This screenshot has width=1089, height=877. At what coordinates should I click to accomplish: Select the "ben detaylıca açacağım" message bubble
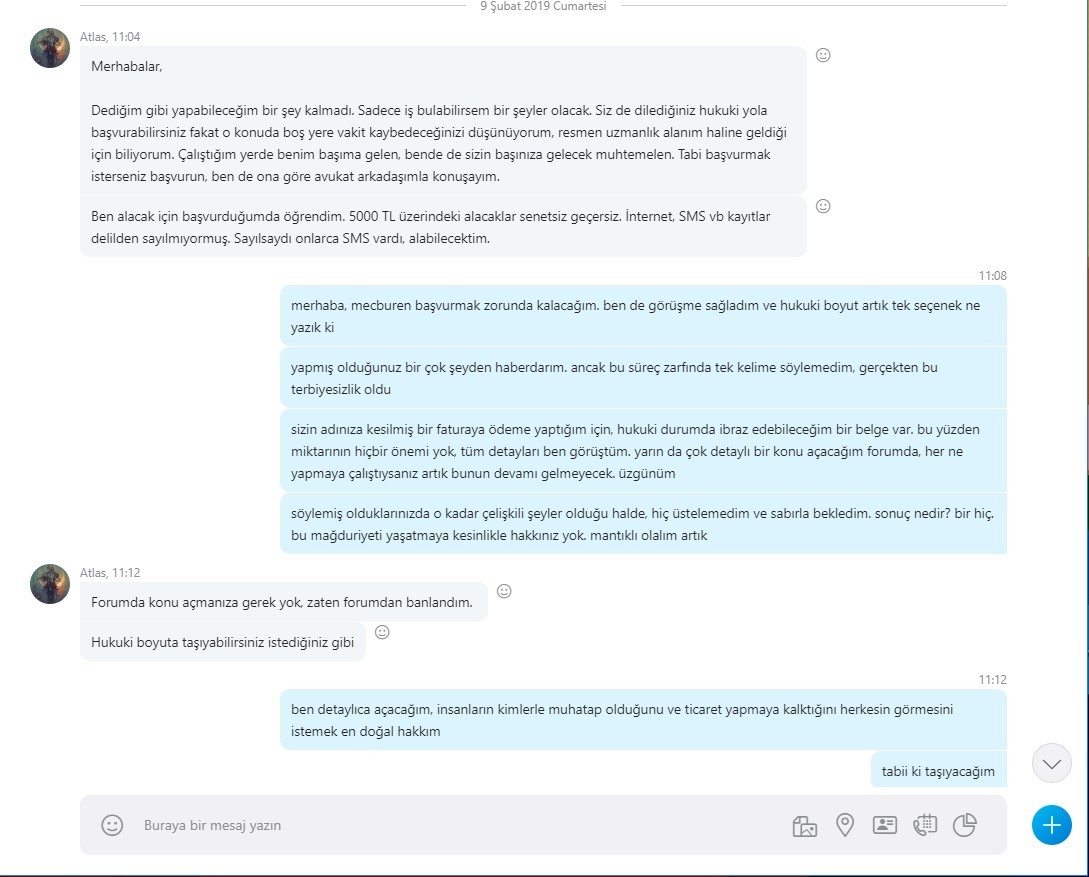643,720
